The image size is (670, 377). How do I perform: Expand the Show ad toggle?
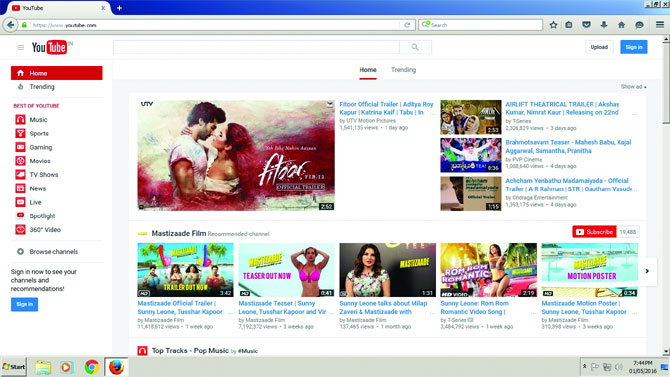tap(633, 87)
